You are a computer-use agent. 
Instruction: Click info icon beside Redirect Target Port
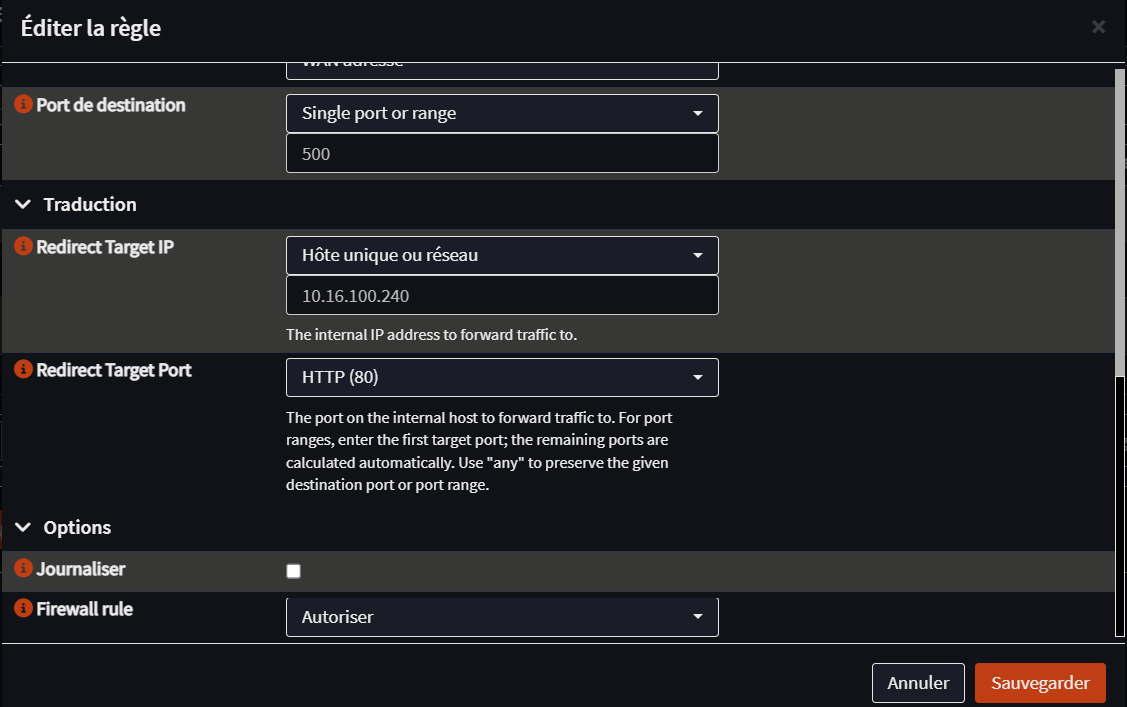coord(23,369)
